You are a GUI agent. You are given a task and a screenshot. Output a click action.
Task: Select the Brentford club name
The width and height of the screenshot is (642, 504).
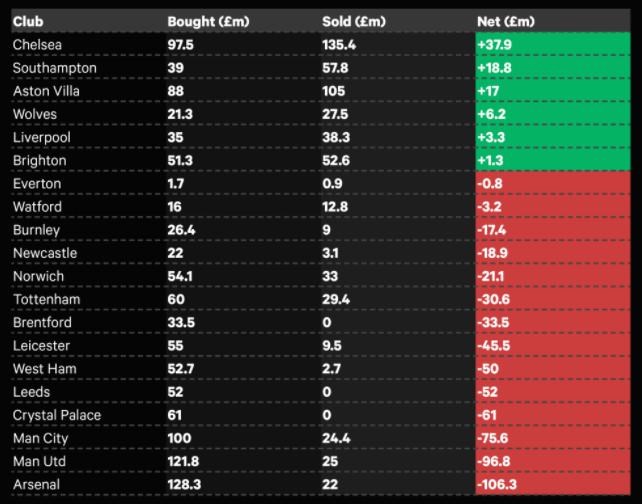pos(42,323)
